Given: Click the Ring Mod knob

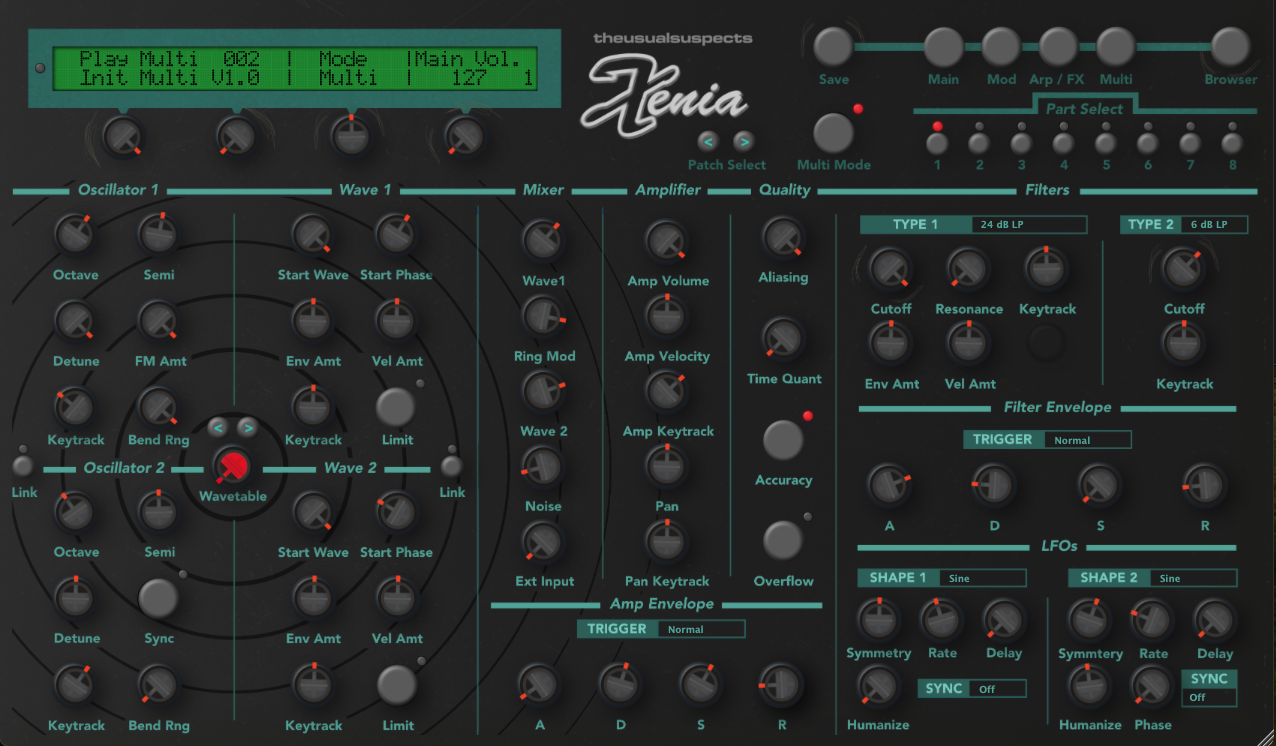Looking at the screenshot, I should tap(542, 316).
